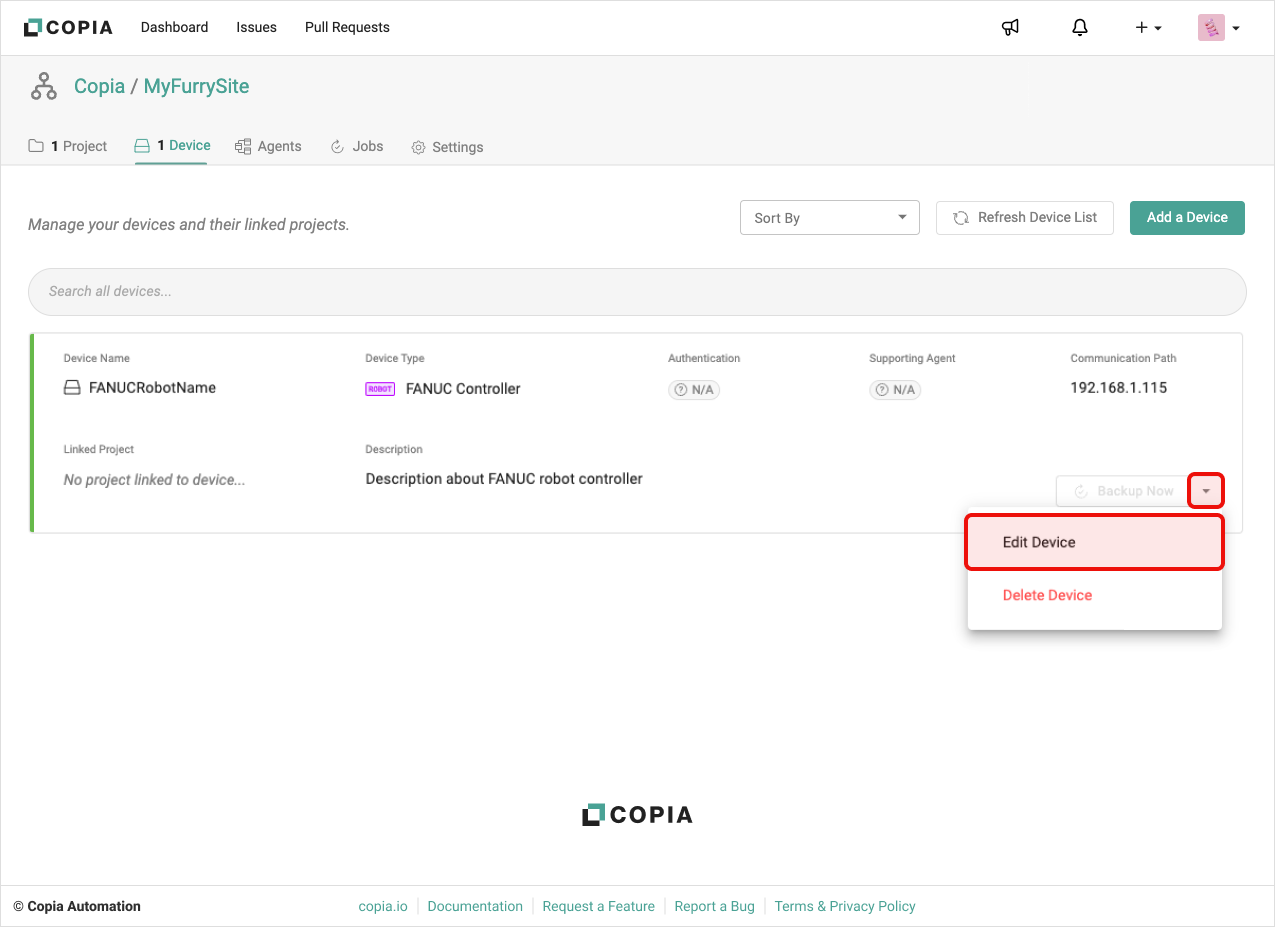Open the plus create-new dropdown
Screen dimensions: 1275x927
tap(1148, 28)
